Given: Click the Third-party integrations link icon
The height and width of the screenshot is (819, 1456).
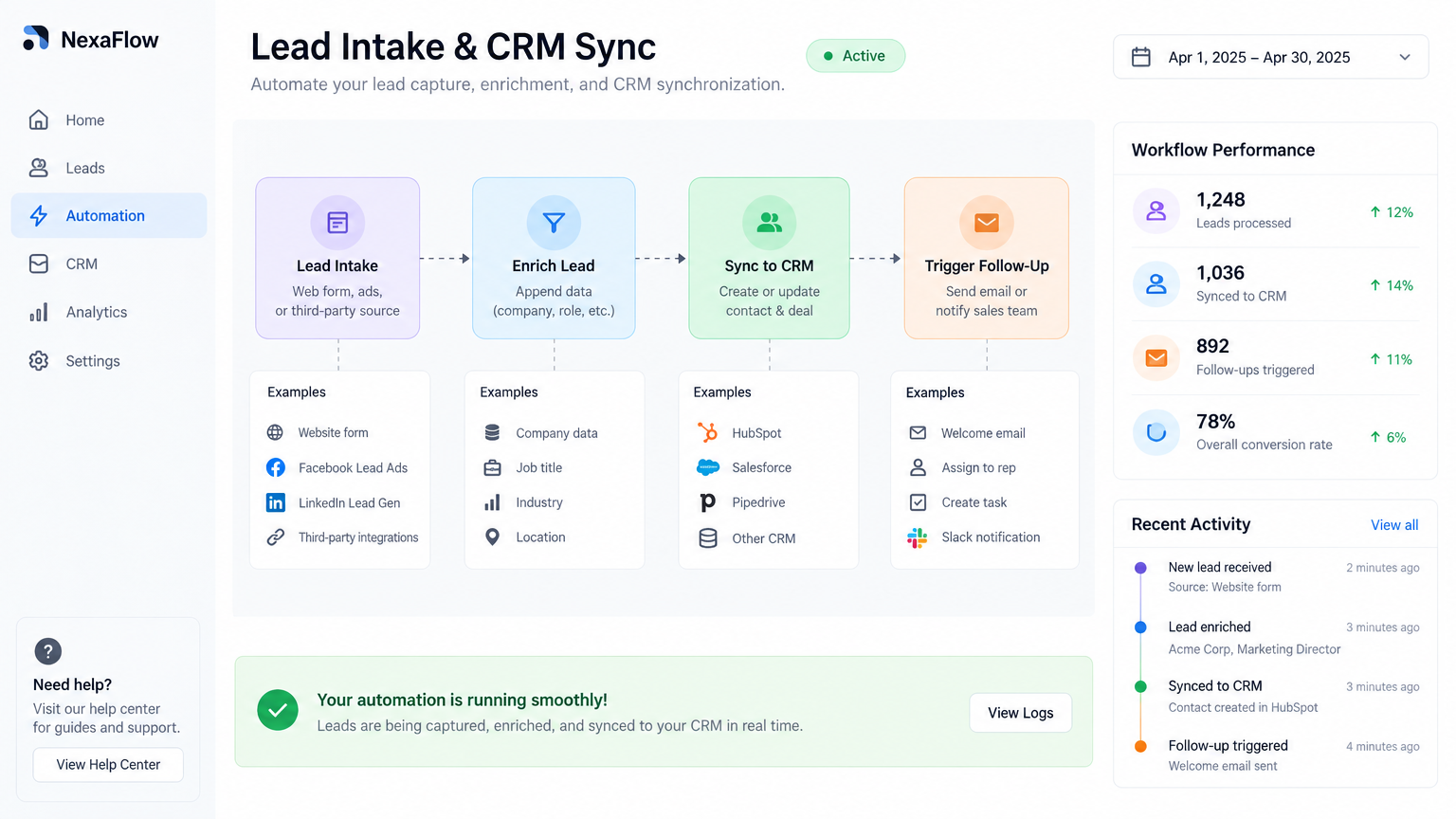Looking at the screenshot, I should pyautogui.click(x=276, y=537).
